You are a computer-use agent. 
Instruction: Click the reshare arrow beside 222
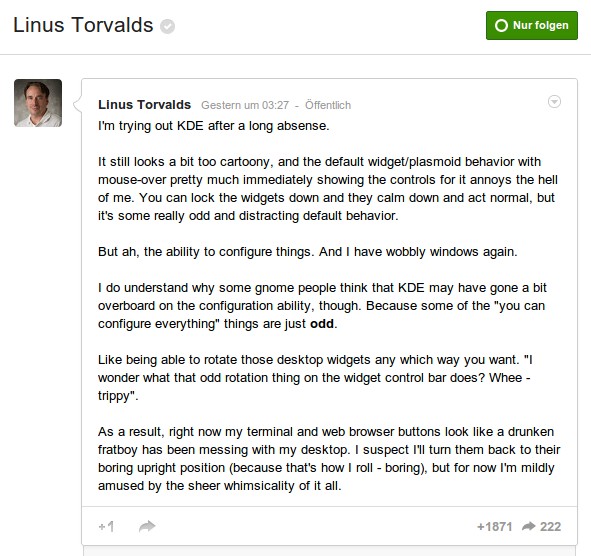[x=528, y=526]
